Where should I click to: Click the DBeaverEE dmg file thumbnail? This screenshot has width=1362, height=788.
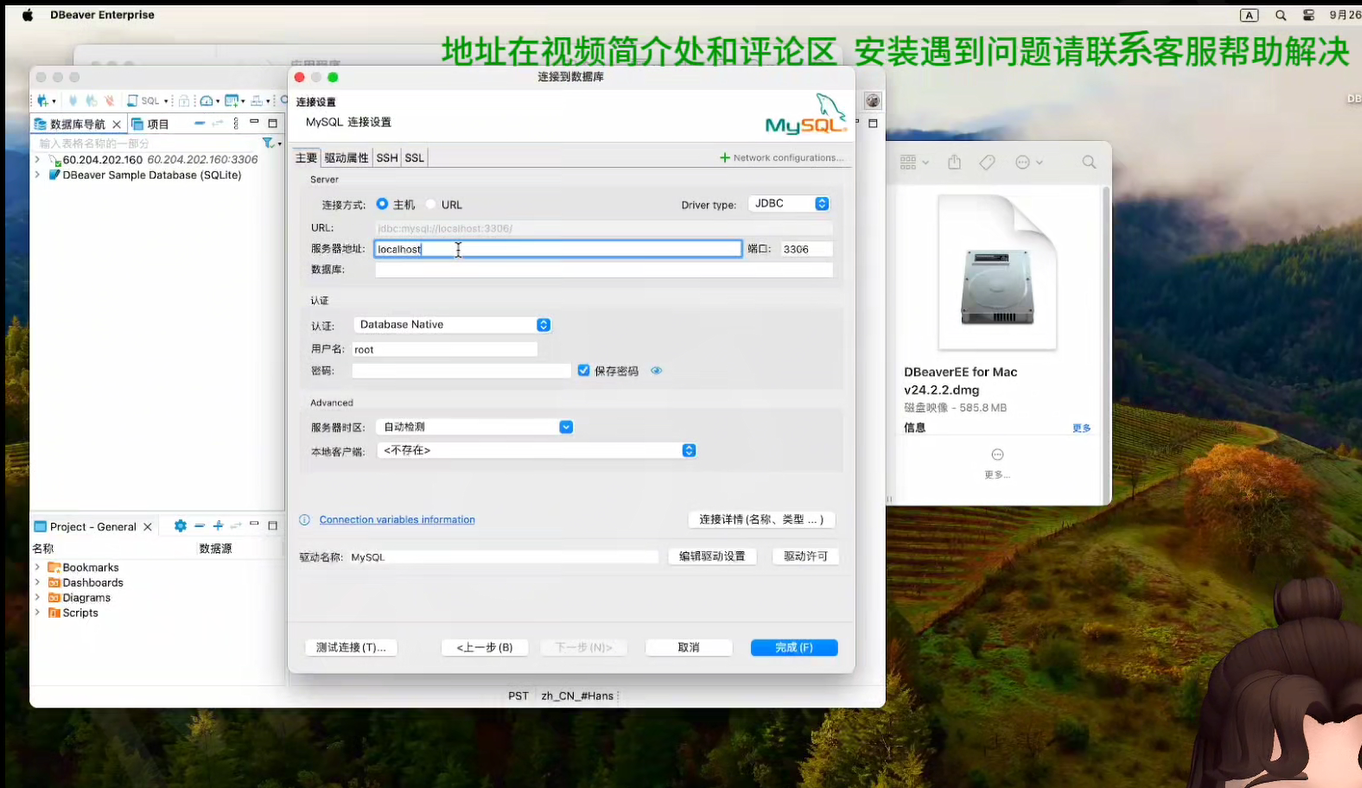tap(995, 272)
